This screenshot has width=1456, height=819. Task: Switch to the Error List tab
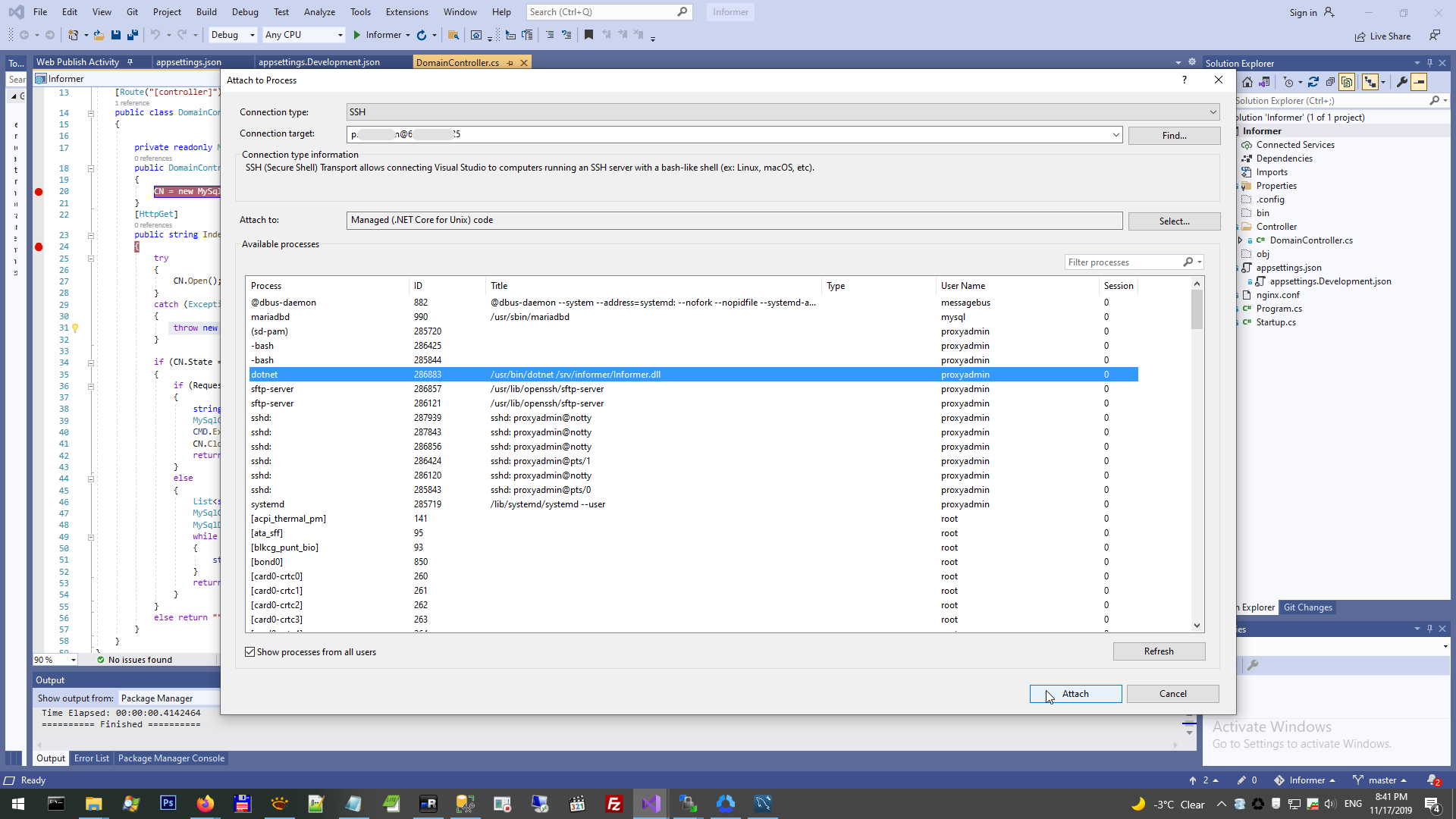tap(92, 758)
